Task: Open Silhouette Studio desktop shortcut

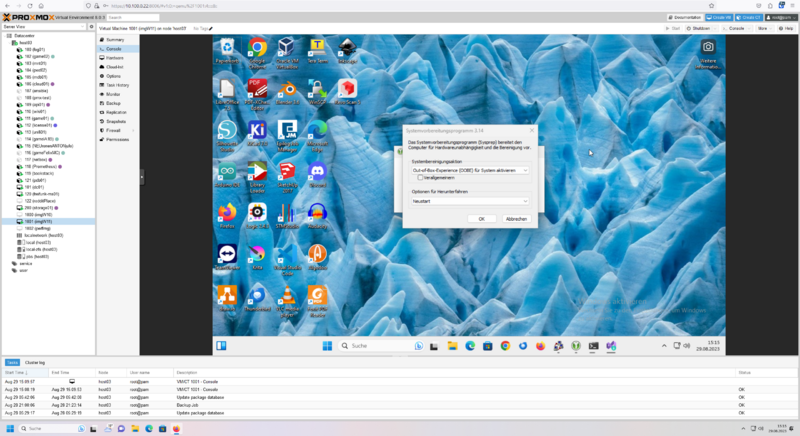Action: coord(227,136)
